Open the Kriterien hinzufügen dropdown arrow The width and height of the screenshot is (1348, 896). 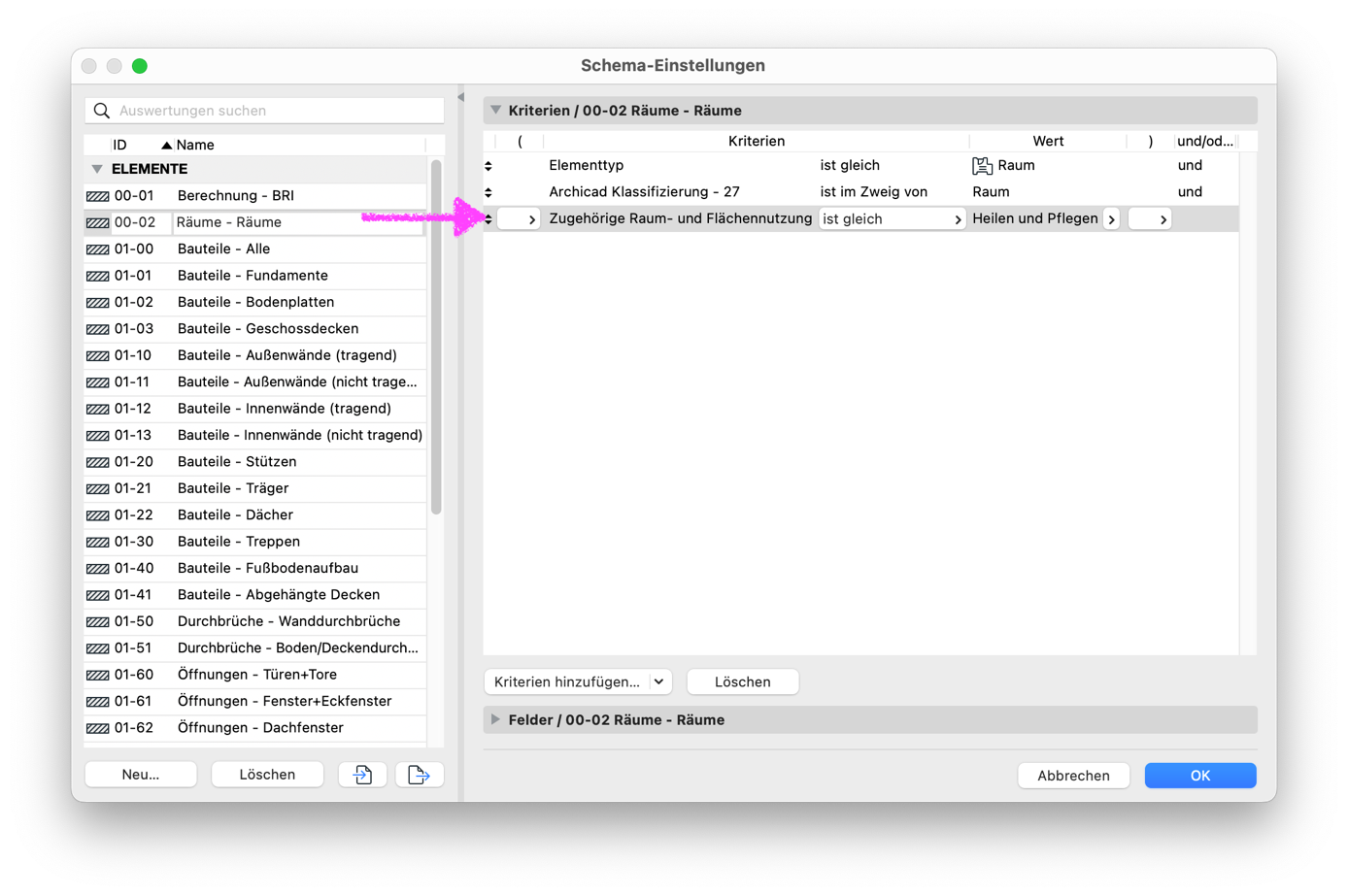[x=659, y=682]
